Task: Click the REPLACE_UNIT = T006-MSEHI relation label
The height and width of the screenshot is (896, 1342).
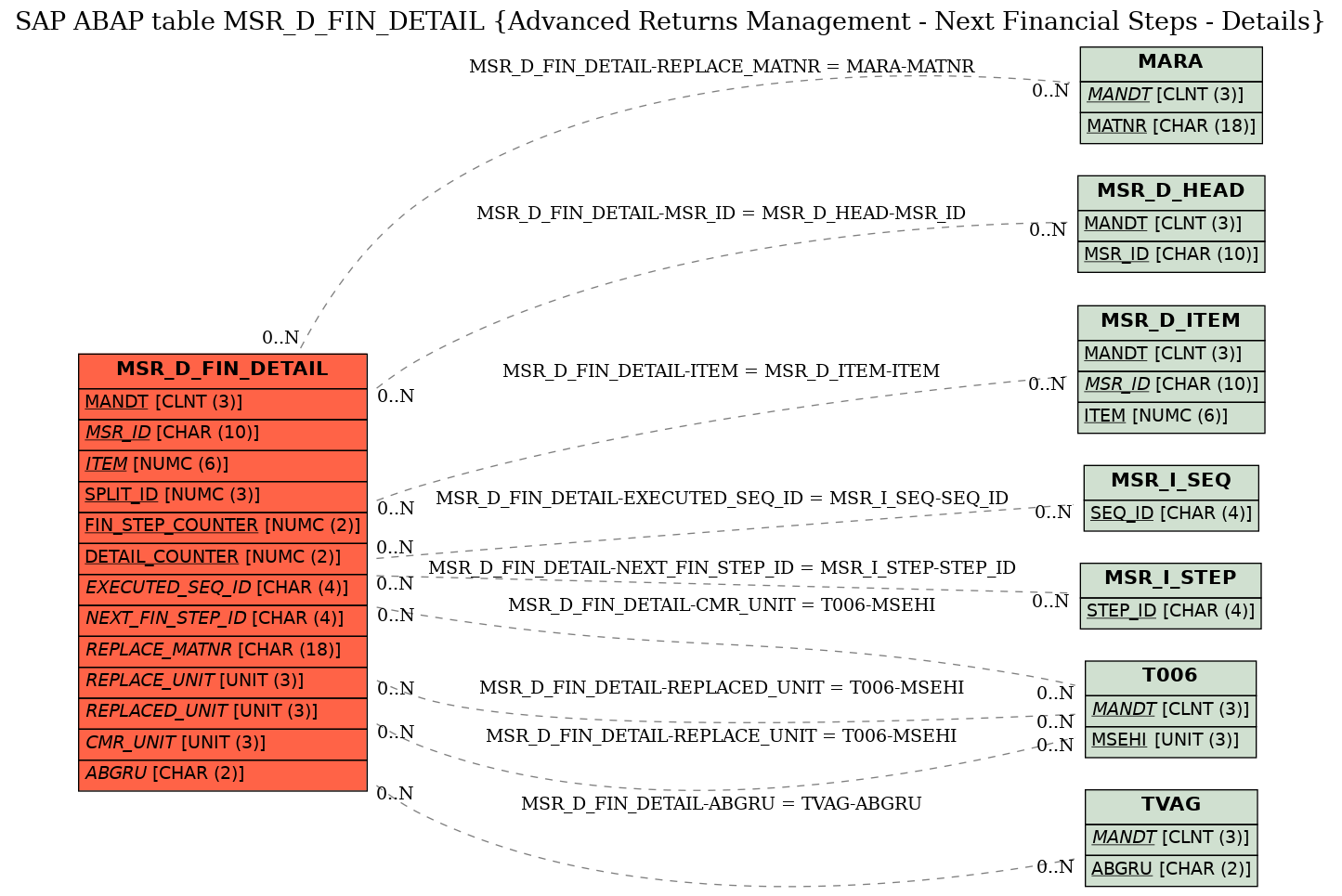Action: (x=722, y=736)
